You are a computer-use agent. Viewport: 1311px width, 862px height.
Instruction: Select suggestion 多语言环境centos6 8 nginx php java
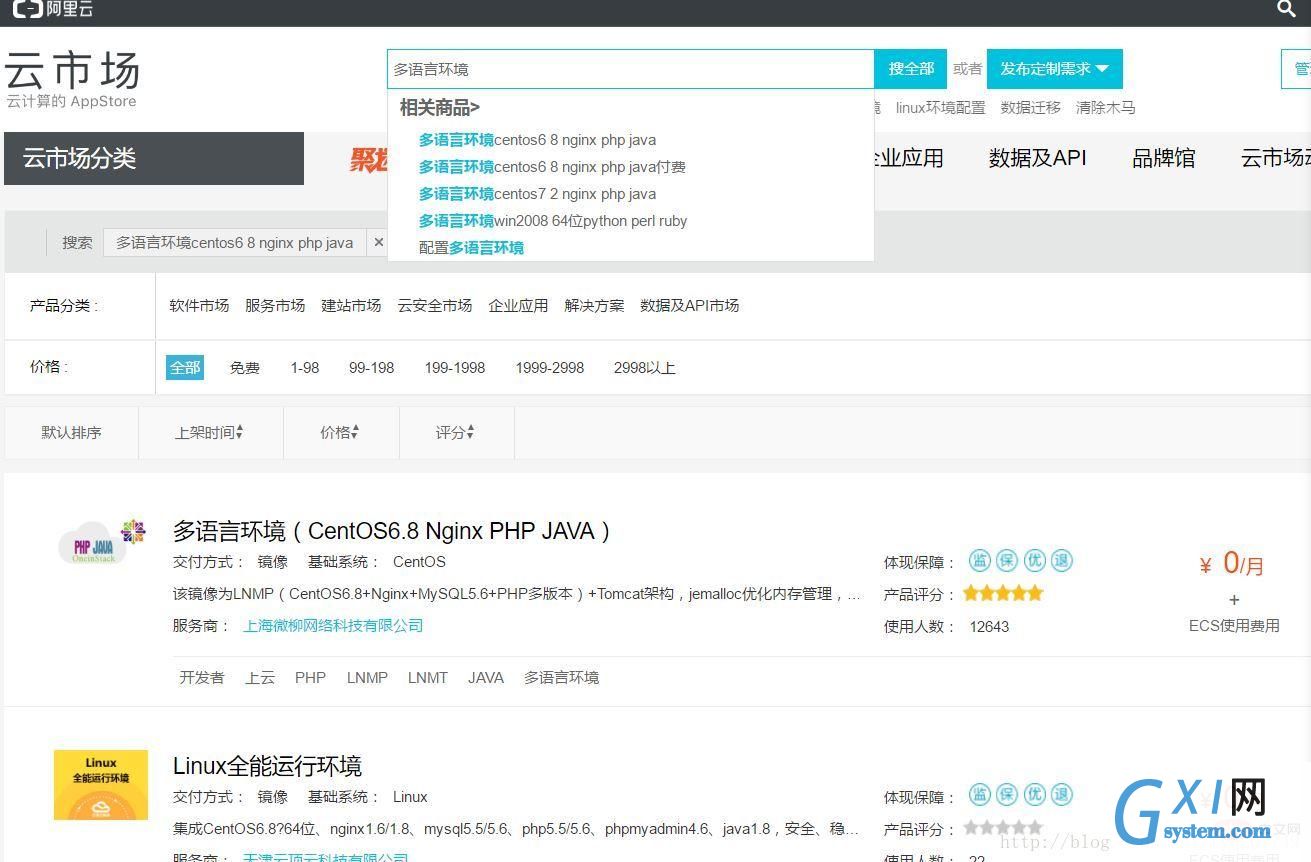(x=537, y=140)
